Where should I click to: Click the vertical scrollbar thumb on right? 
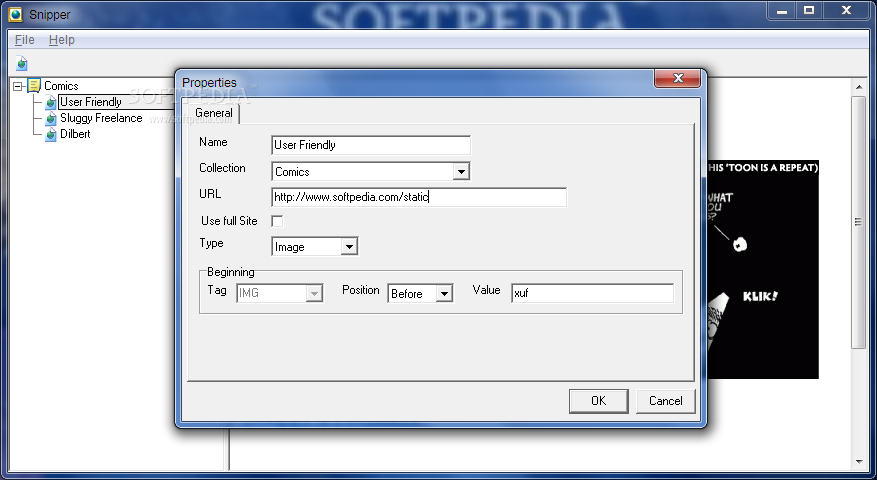(x=859, y=222)
